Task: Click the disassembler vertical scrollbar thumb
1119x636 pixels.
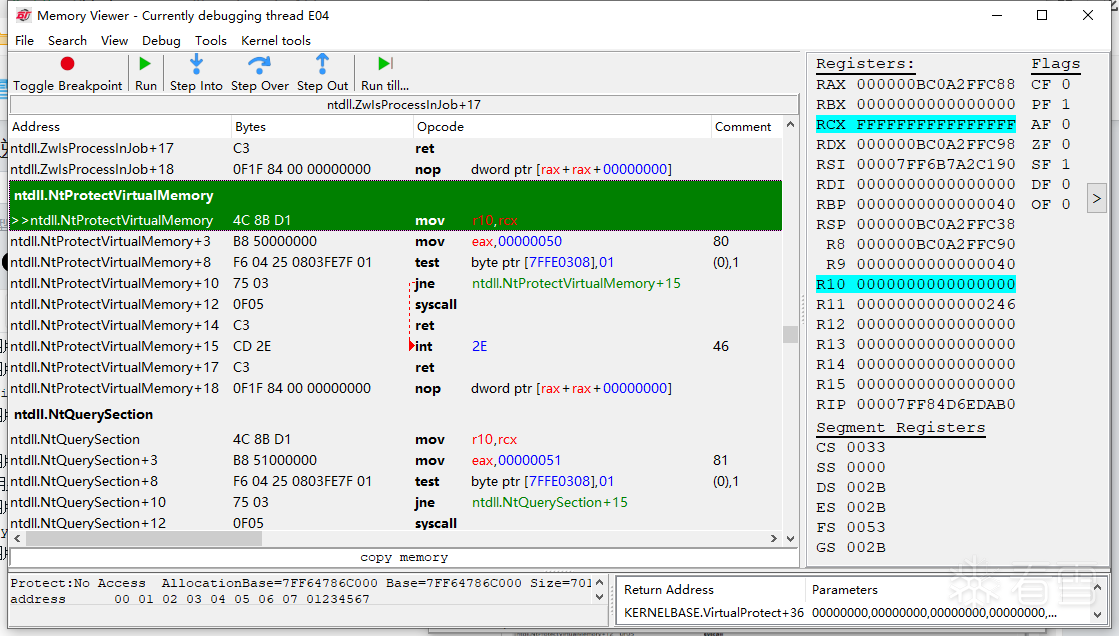Action: pos(790,334)
